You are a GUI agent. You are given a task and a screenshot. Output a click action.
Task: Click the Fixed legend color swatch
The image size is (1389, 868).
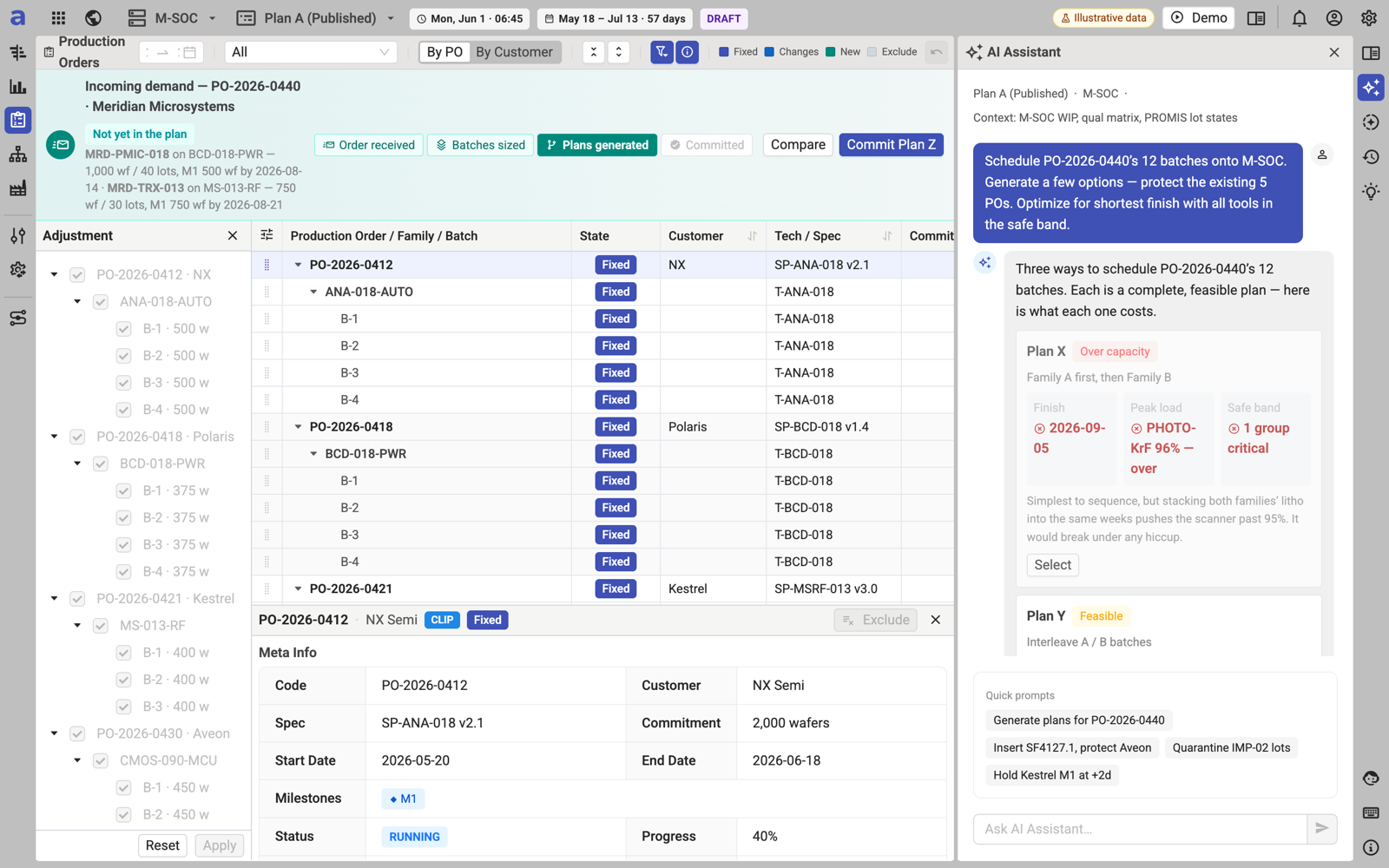click(x=723, y=52)
